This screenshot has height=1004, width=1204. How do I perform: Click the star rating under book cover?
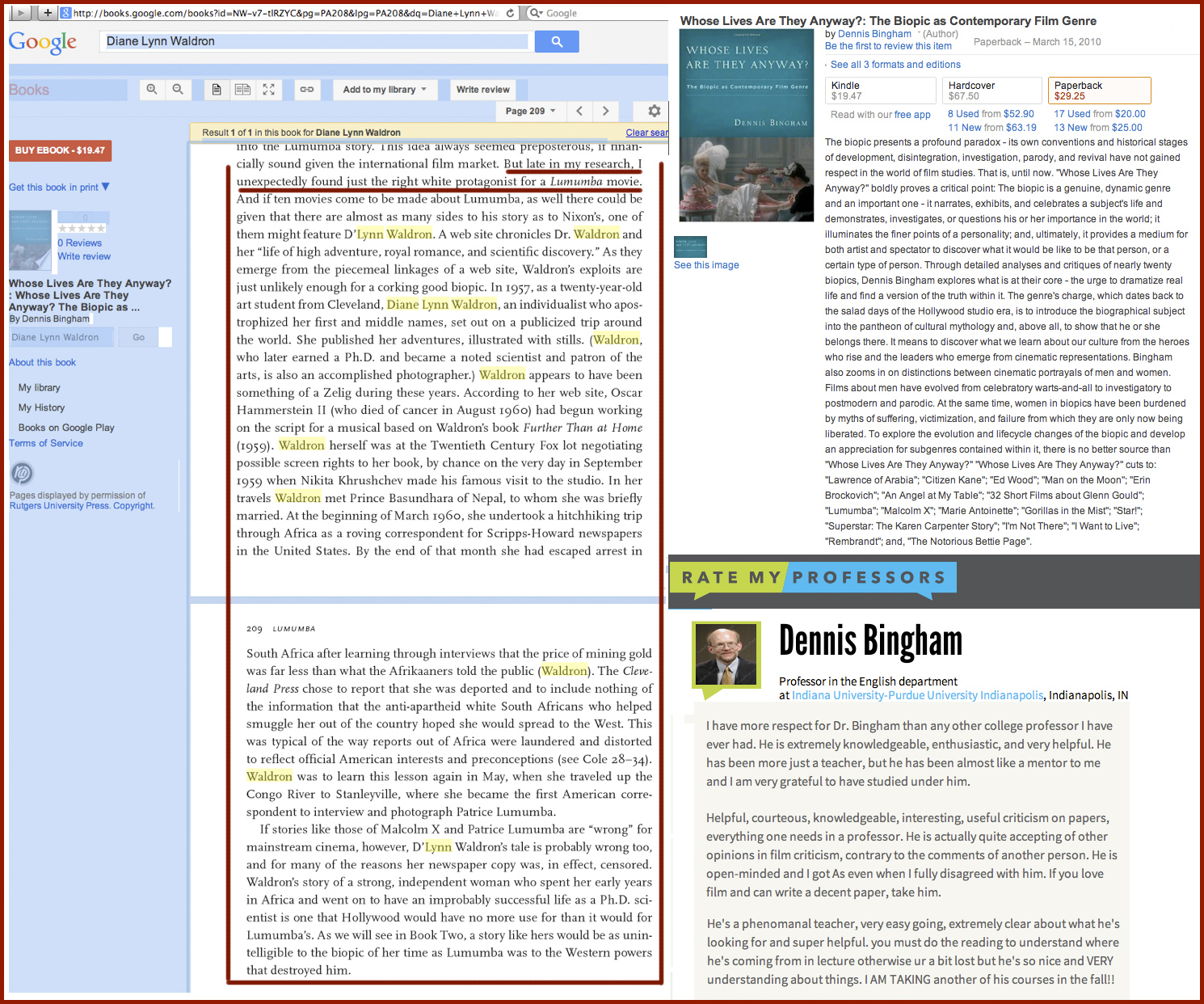[x=81, y=228]
